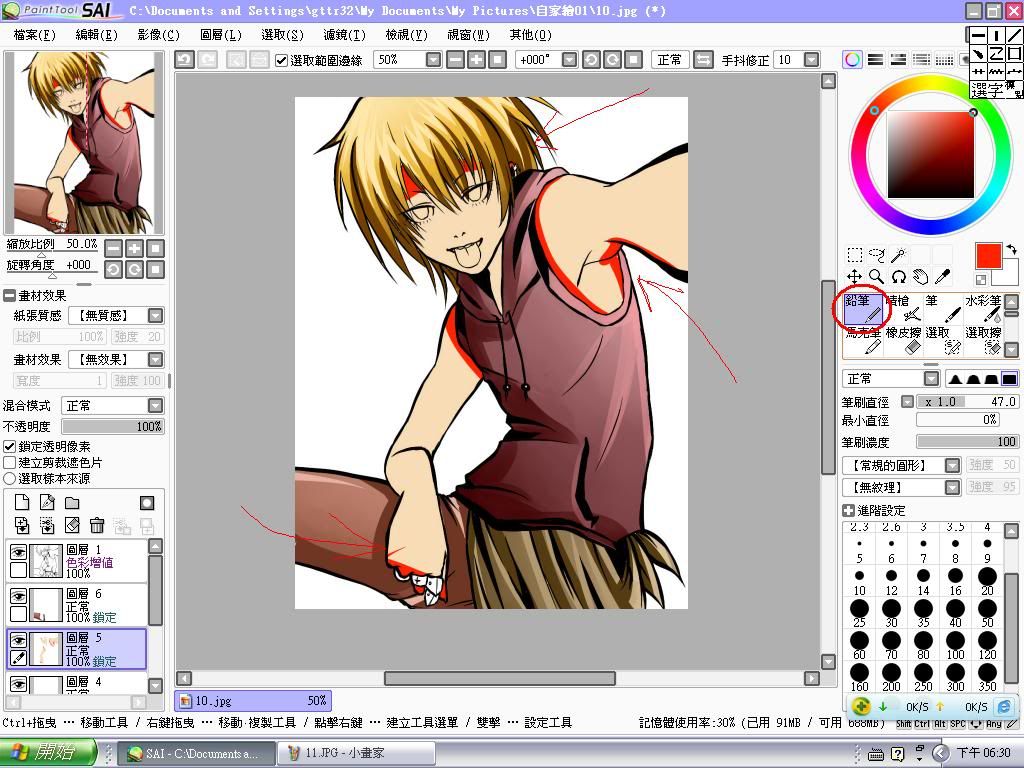Switch to 11.JPG - 小畫家 taskbar window
This screenshot has width=1024, height=768.
coord(355,753)
